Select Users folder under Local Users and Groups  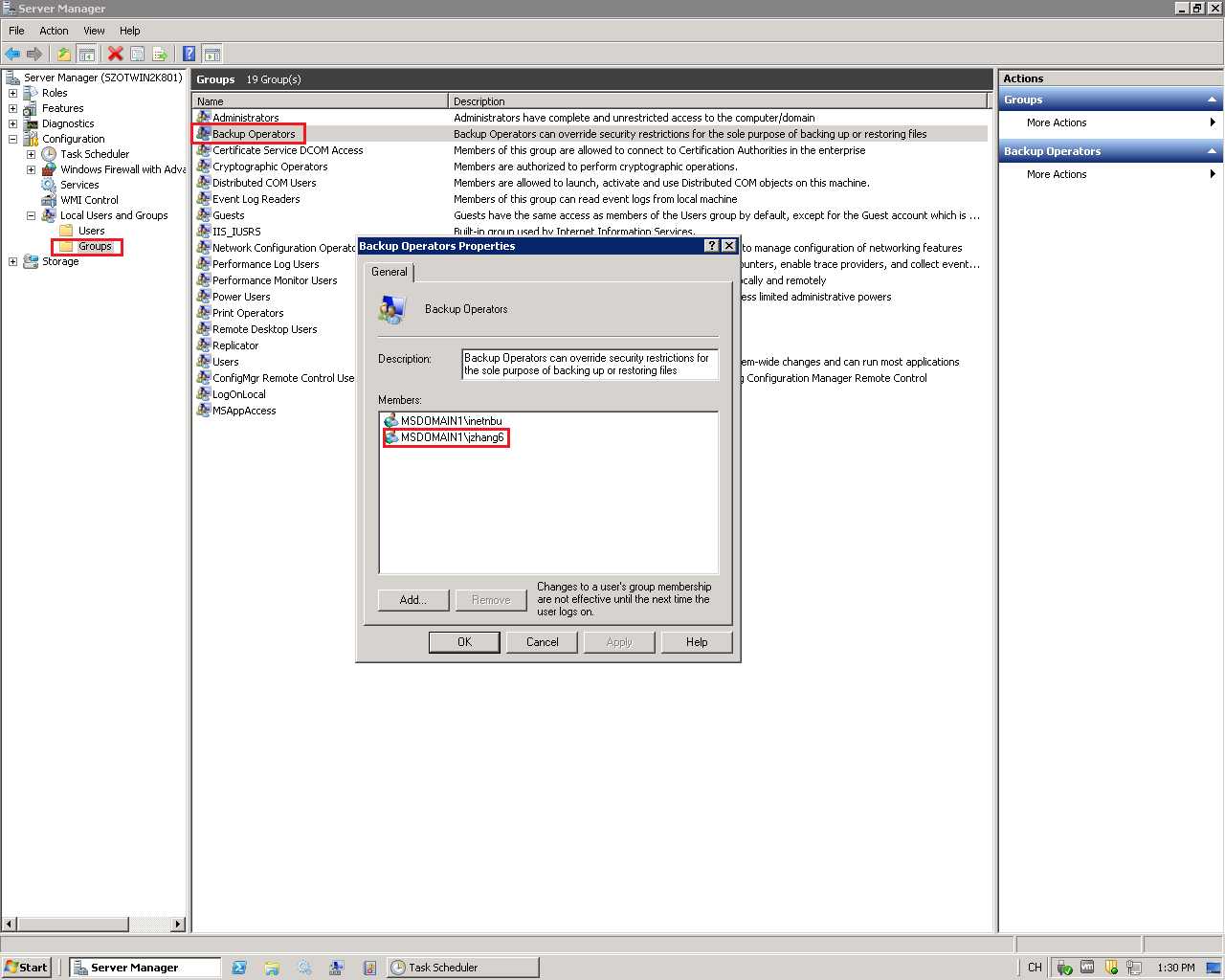91,231
